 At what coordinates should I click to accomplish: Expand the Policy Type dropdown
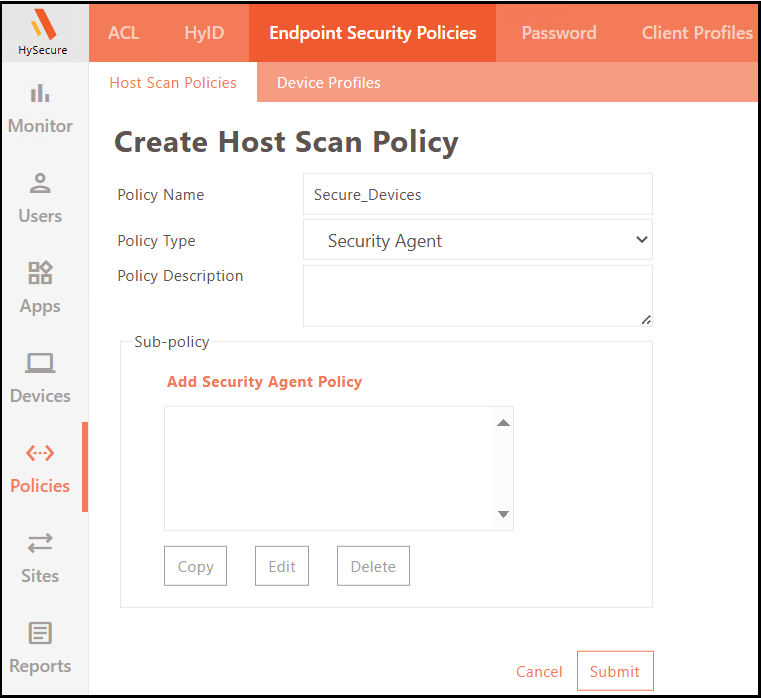[x=477, y=241]
